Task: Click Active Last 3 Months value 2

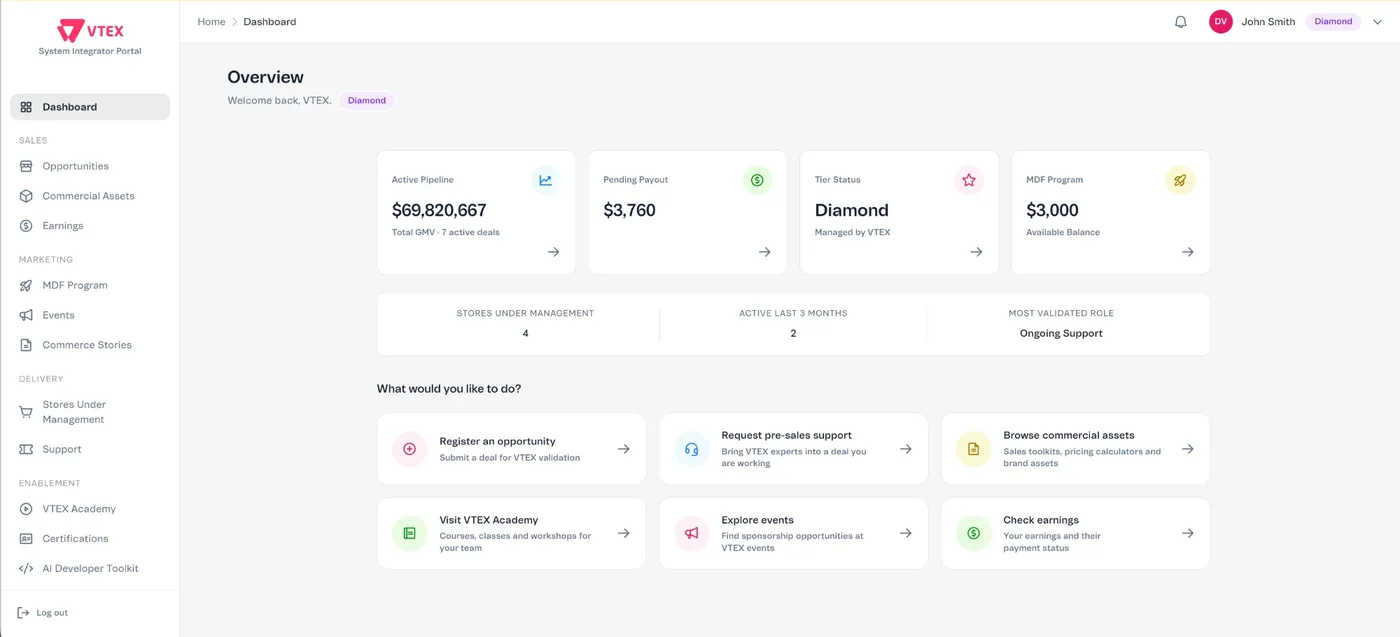Action: click(x=793, y=333)
